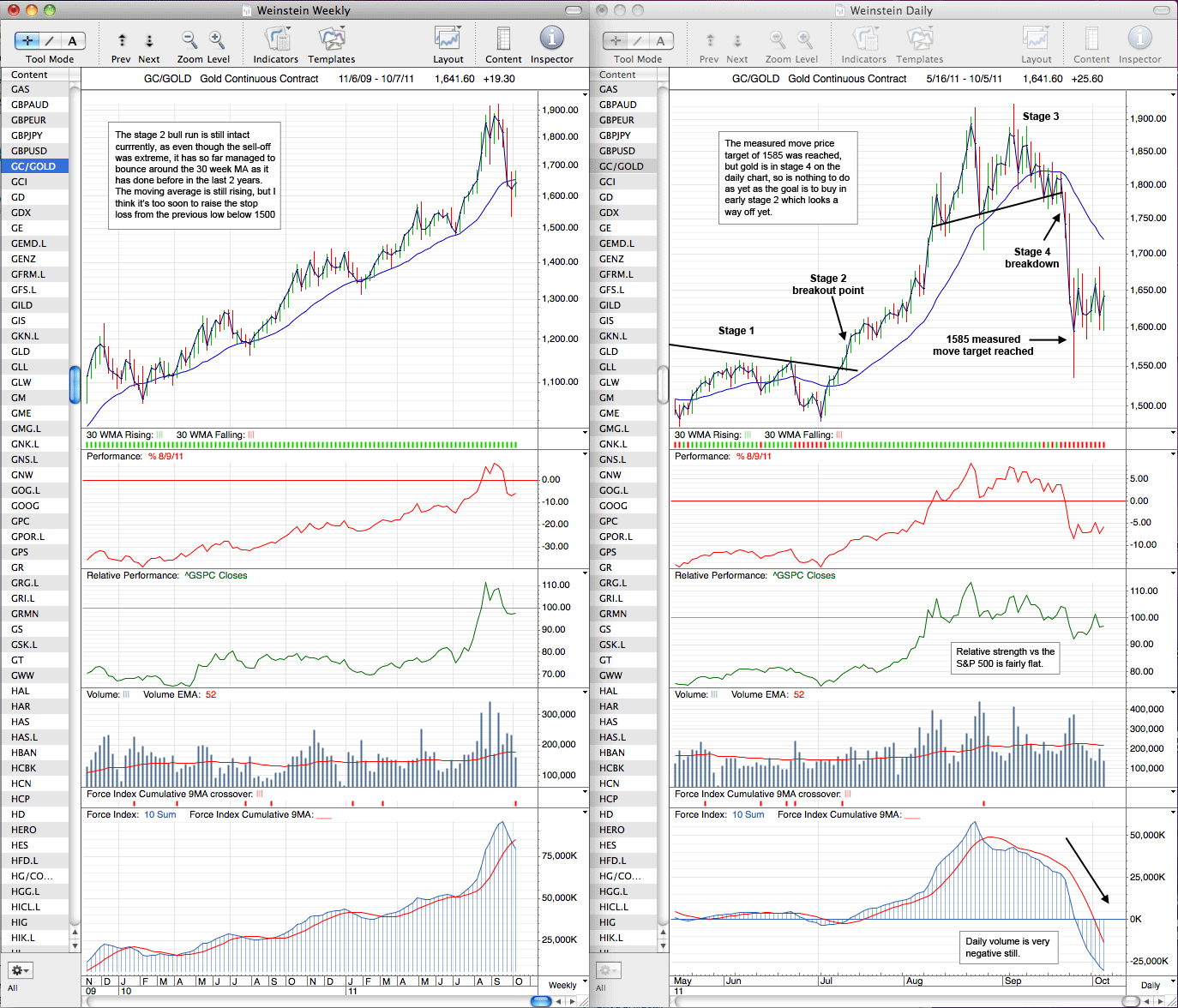Click Weekly chart stage 2 bull run note

click(195, 175)
